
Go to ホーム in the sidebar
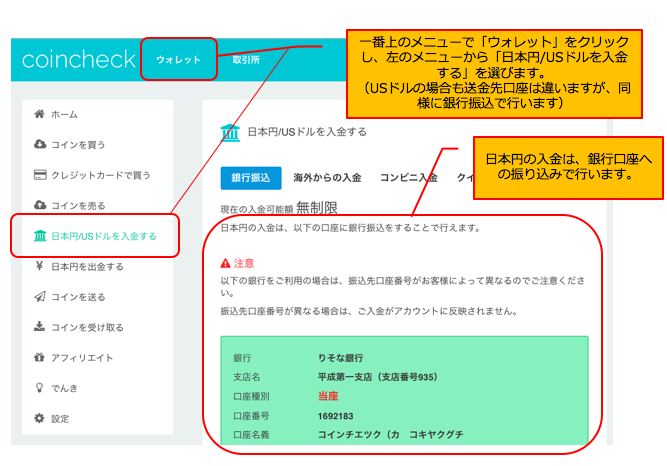(64, 114)
